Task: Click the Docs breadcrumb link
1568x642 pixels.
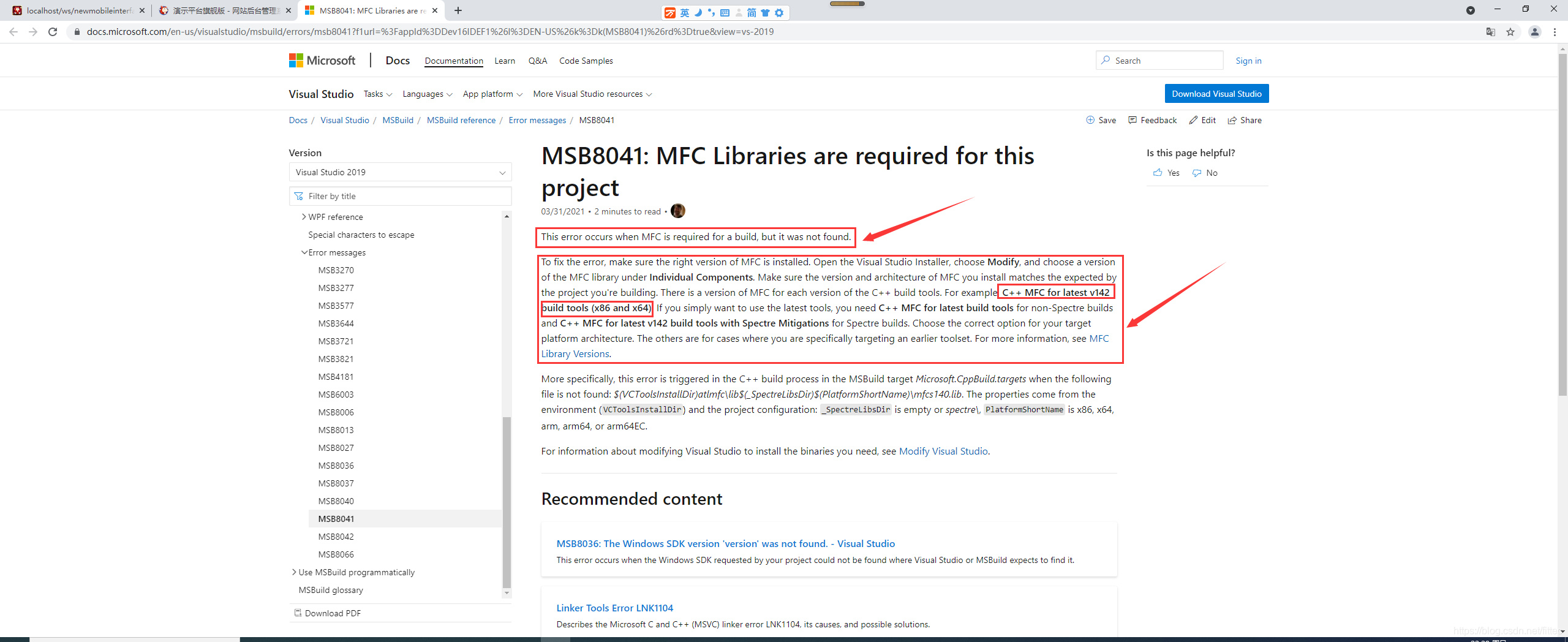Action: pos(298,120)
